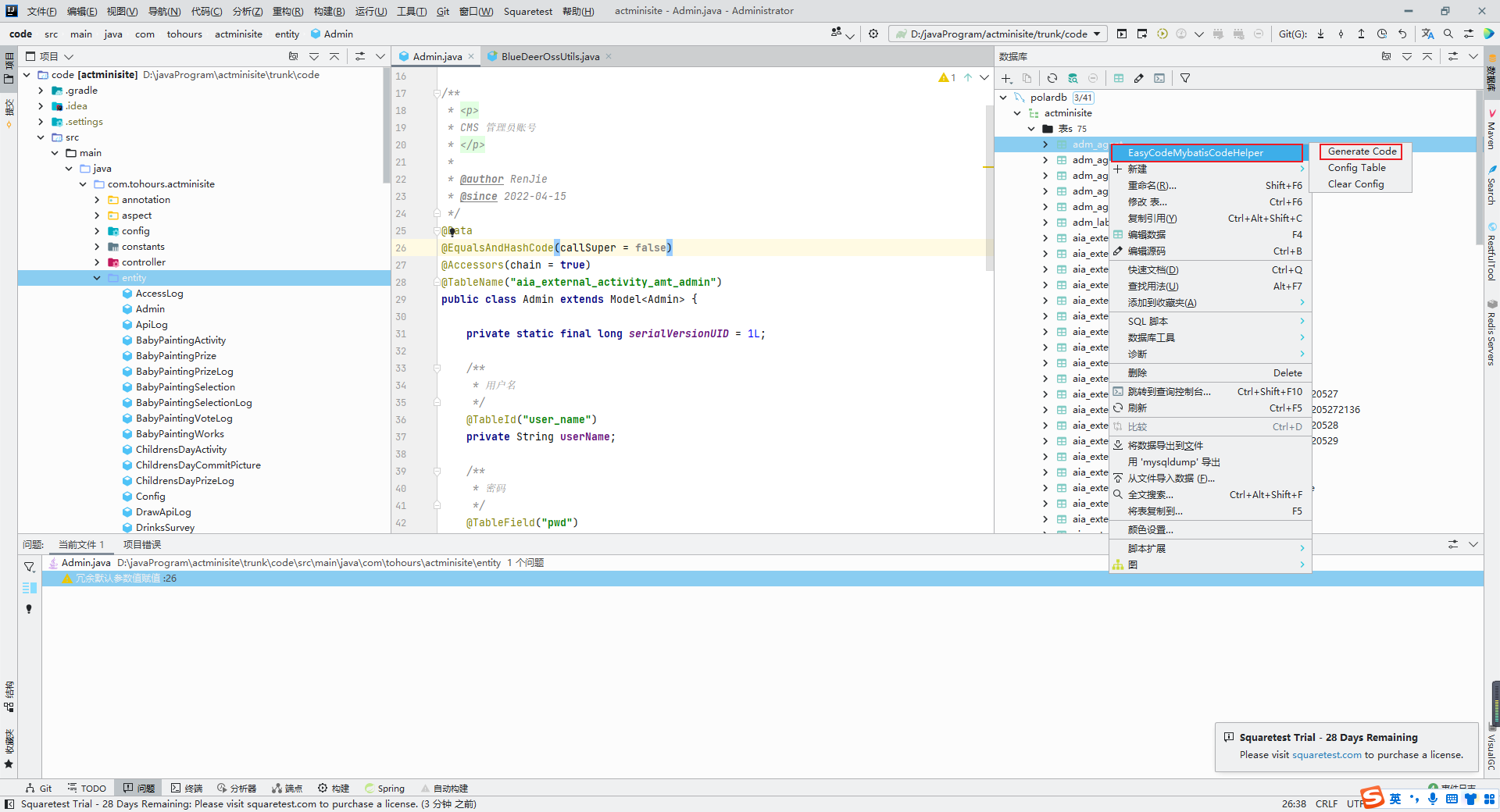Select Generate Code from submenu
Image resolution: width=1500 pixels, height=812 pixels.
pyautogui.click(x=1362, y=151)
